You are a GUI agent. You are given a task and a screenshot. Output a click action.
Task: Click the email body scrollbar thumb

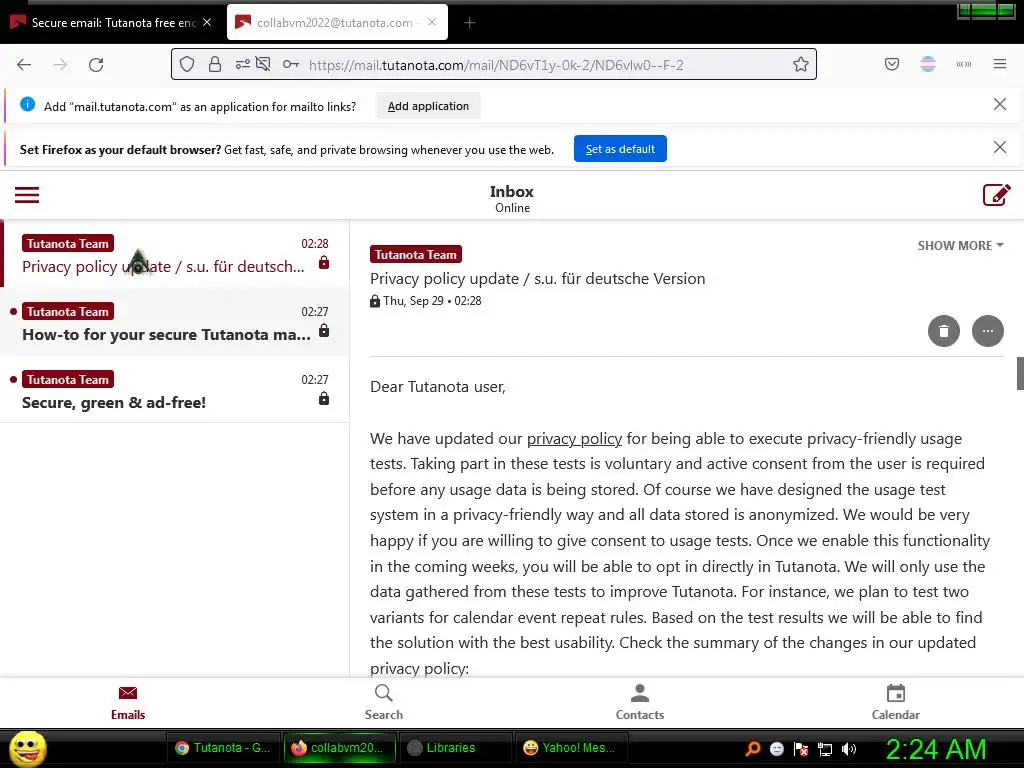(x=1020, y=374)
